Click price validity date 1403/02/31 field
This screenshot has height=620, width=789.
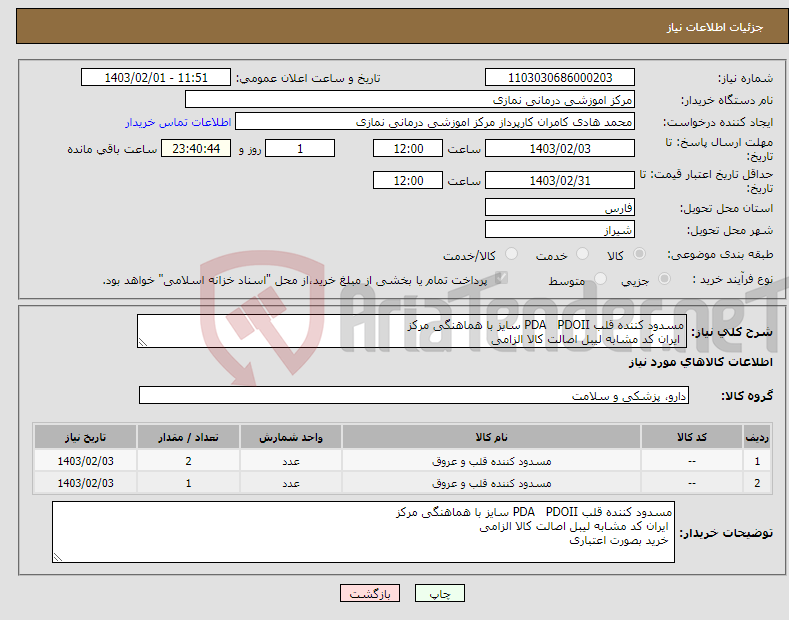(560, 180)
